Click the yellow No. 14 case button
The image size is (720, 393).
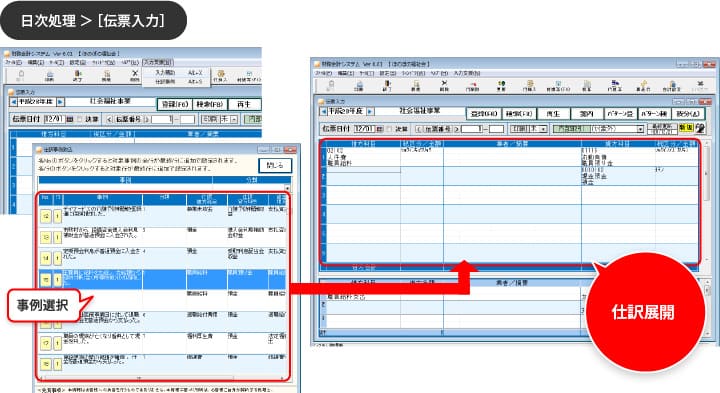point(45,258)
